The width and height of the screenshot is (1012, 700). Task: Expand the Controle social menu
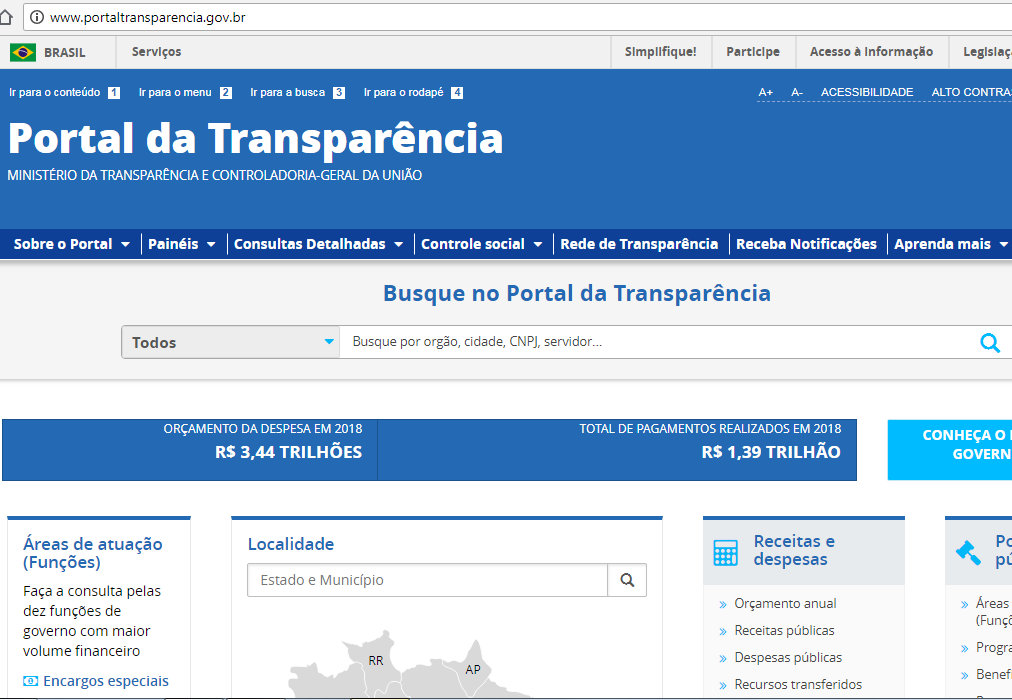pyautogui.click(x=481, y=245)
